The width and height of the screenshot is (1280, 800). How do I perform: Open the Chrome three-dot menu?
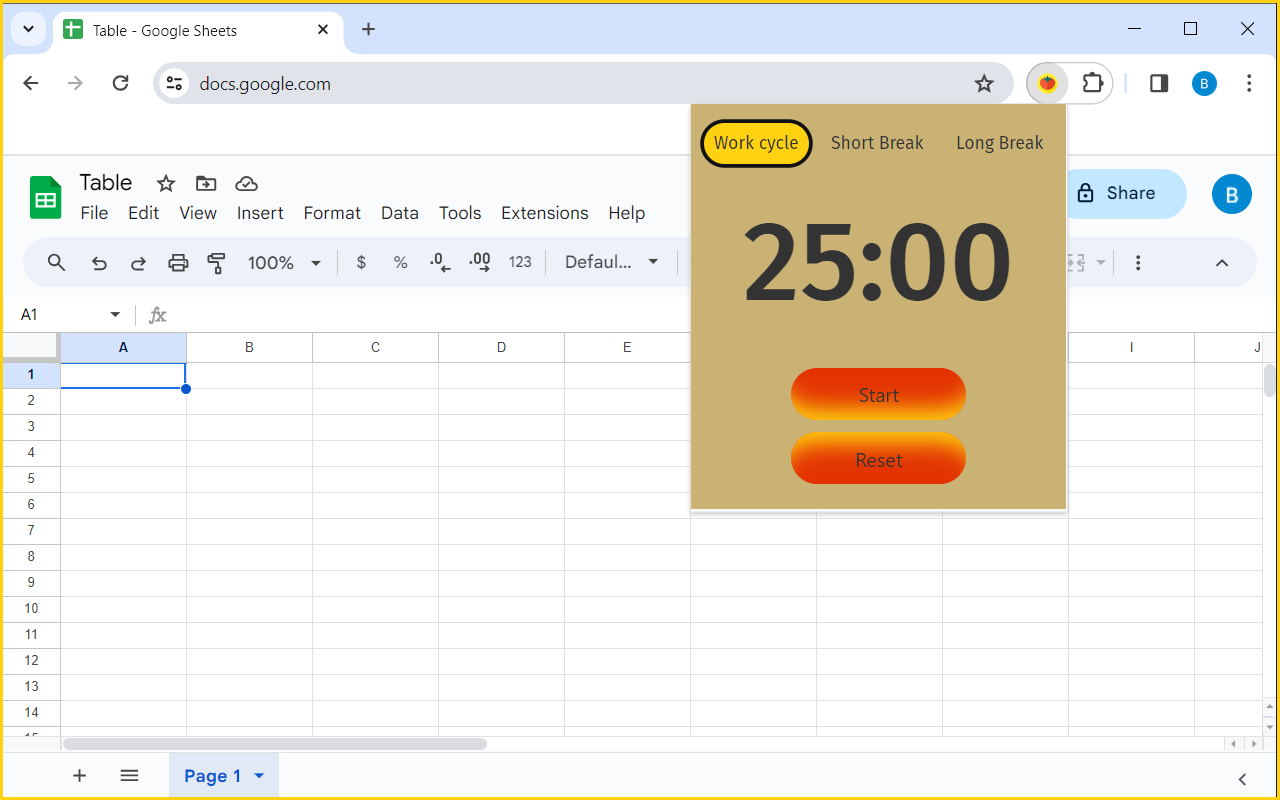1248,84
